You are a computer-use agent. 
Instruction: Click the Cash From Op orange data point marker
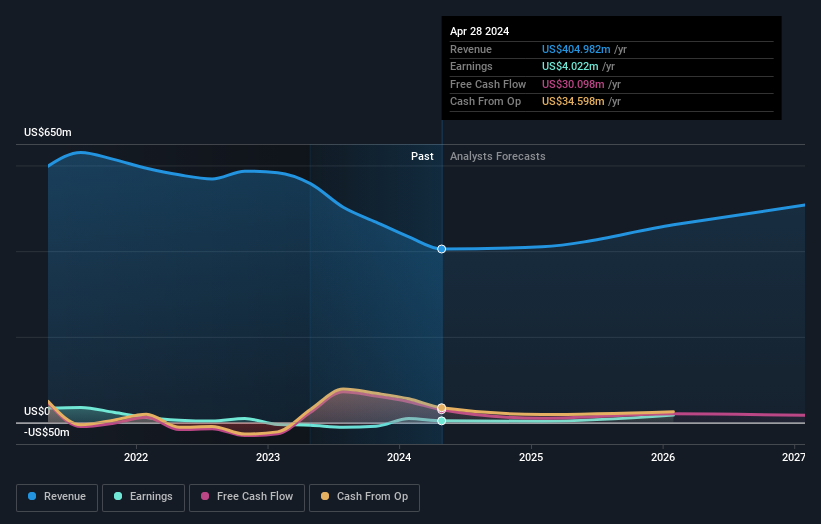click(441, 408)
